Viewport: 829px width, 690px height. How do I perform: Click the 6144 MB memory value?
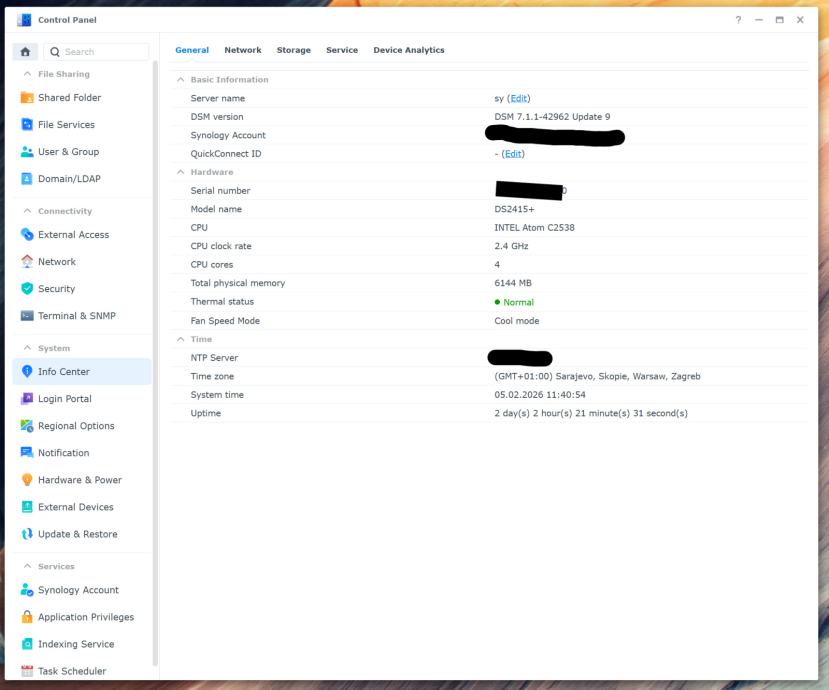click(513, 283)
